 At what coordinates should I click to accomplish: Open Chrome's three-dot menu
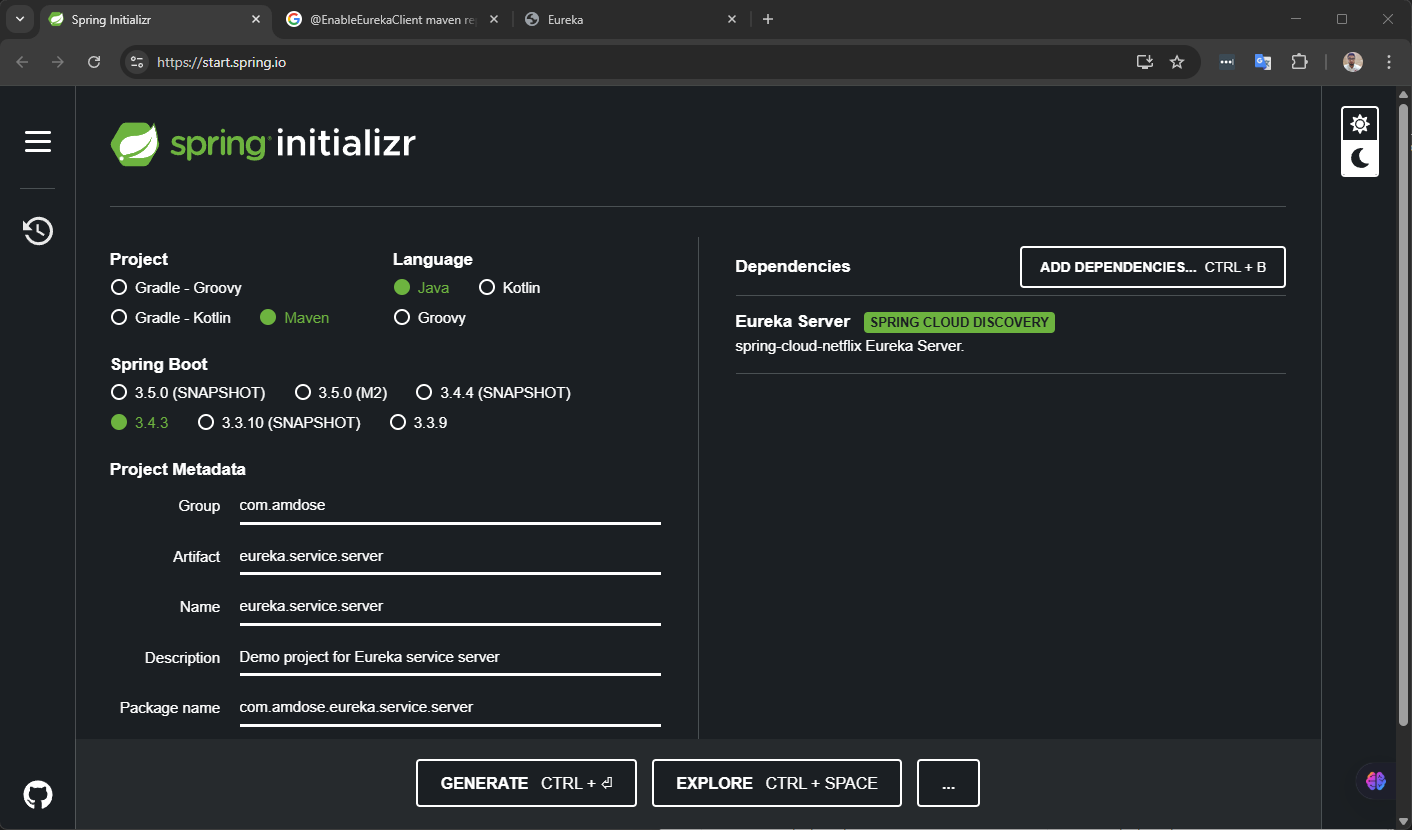coord(1389,62)
